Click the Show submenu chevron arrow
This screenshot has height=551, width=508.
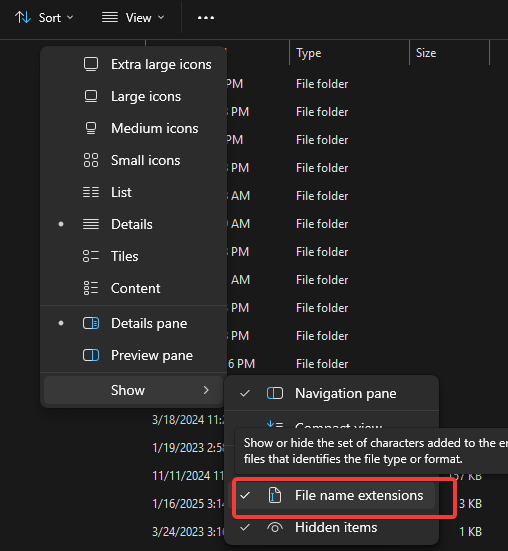click(206, 390)
